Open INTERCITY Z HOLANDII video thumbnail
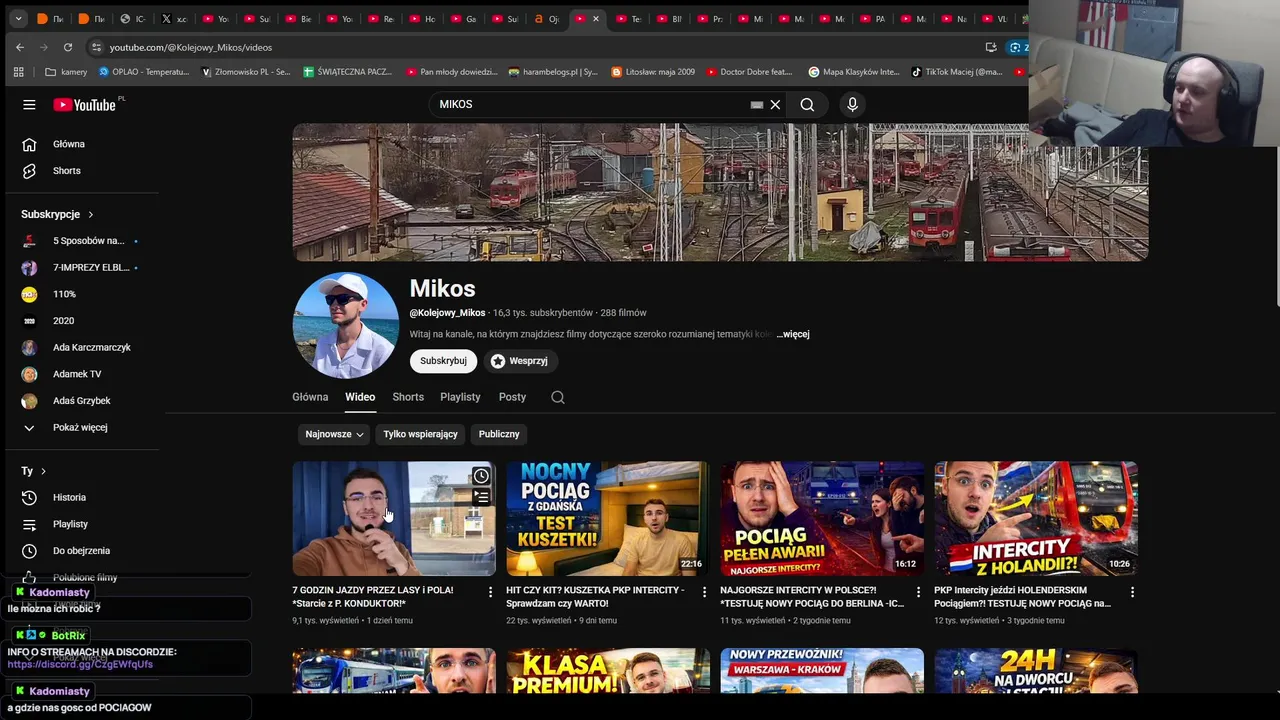This screenshot has height=720, width=1280. [1036, 518]
